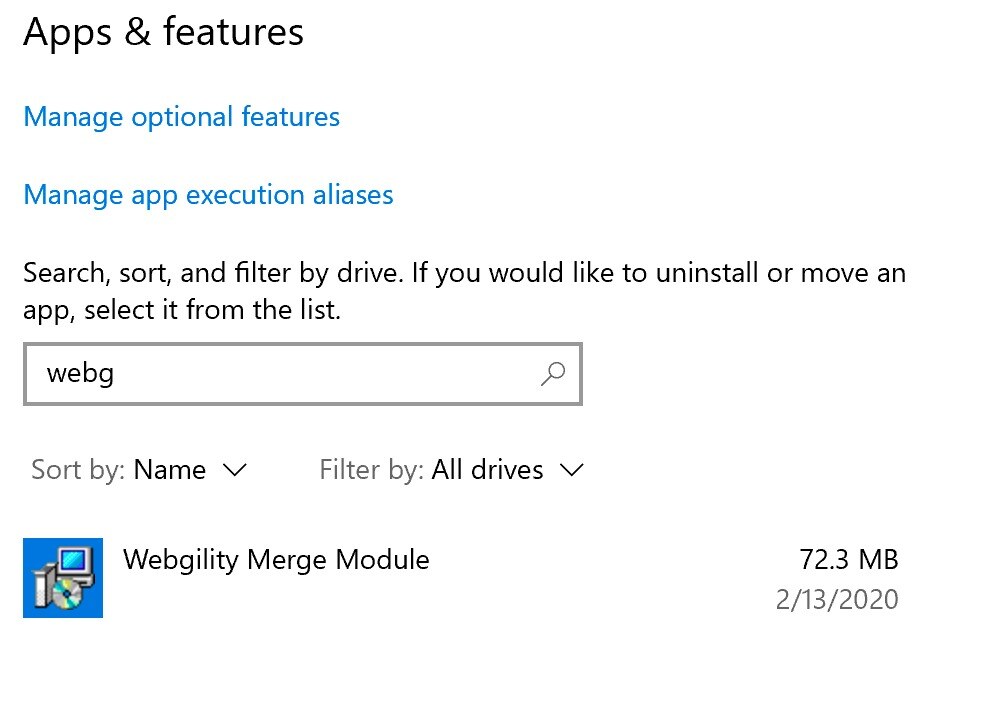The height and width of the screenshot is (705, 999).
Task: Click the magnifier search icon
Action: point(553,374)
